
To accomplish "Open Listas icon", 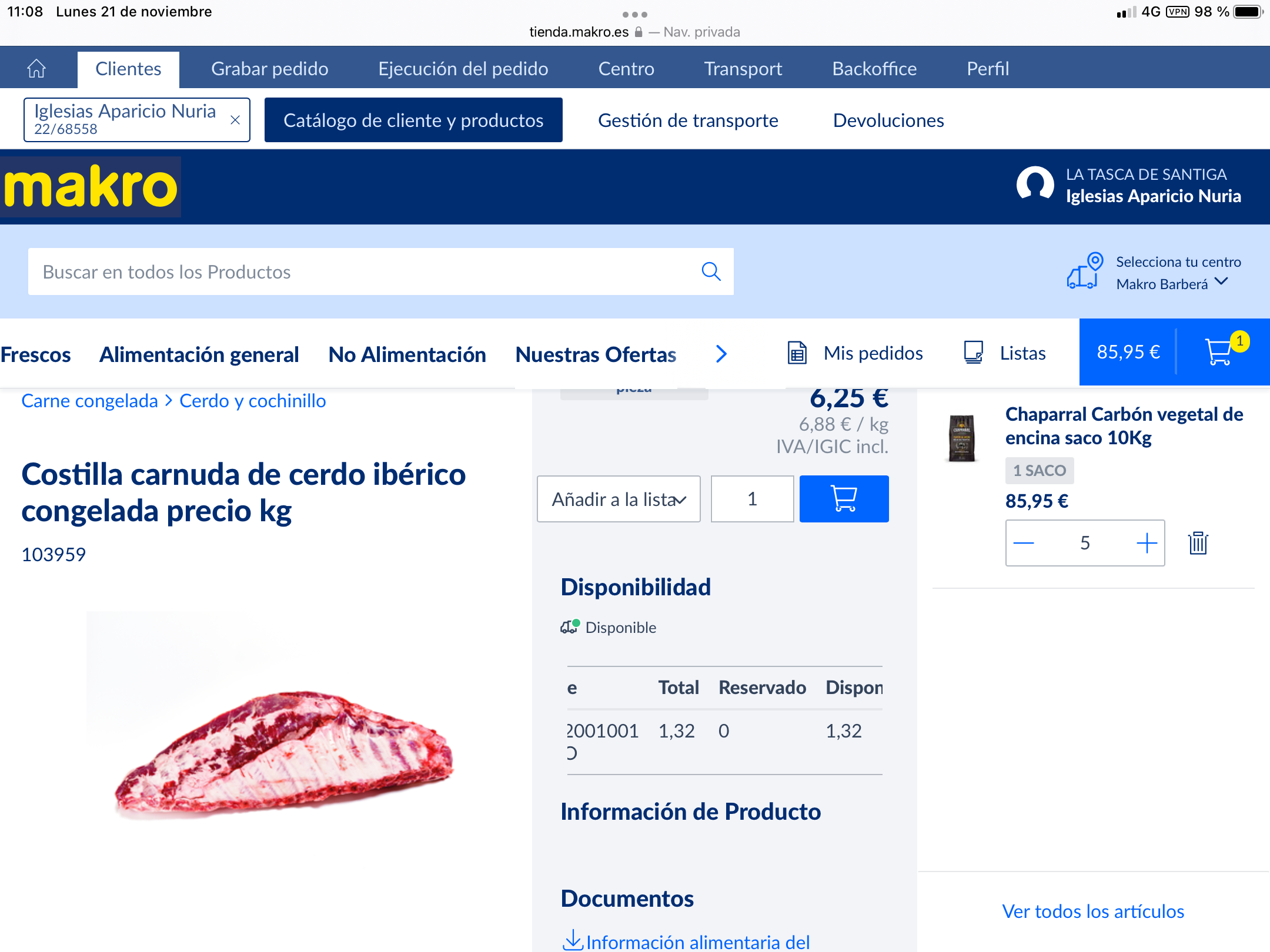I will click(x=973, y=353).
